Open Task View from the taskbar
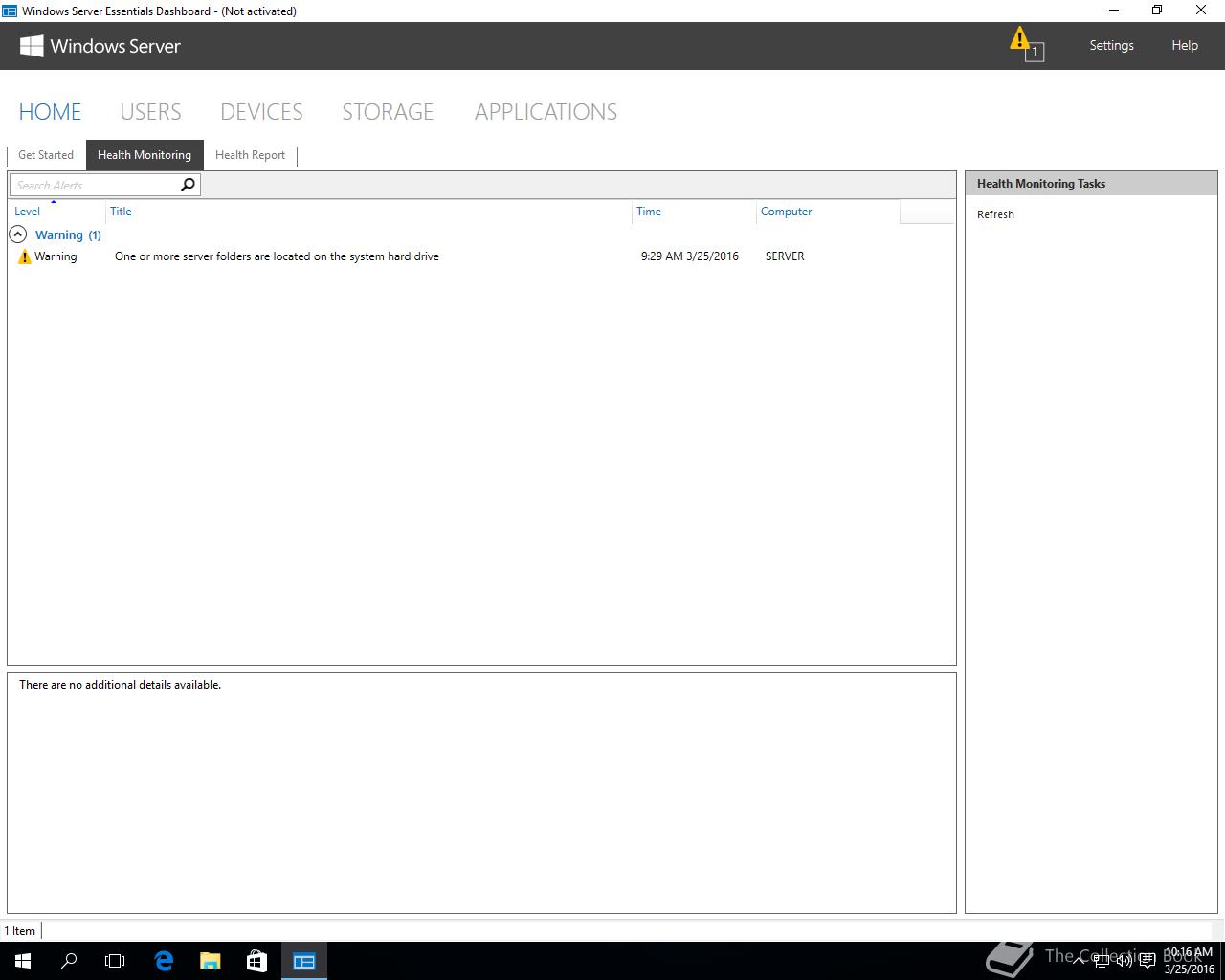The height and width of the screenshot is (980, 1225). pyautogui.click(x=115, y=961)
